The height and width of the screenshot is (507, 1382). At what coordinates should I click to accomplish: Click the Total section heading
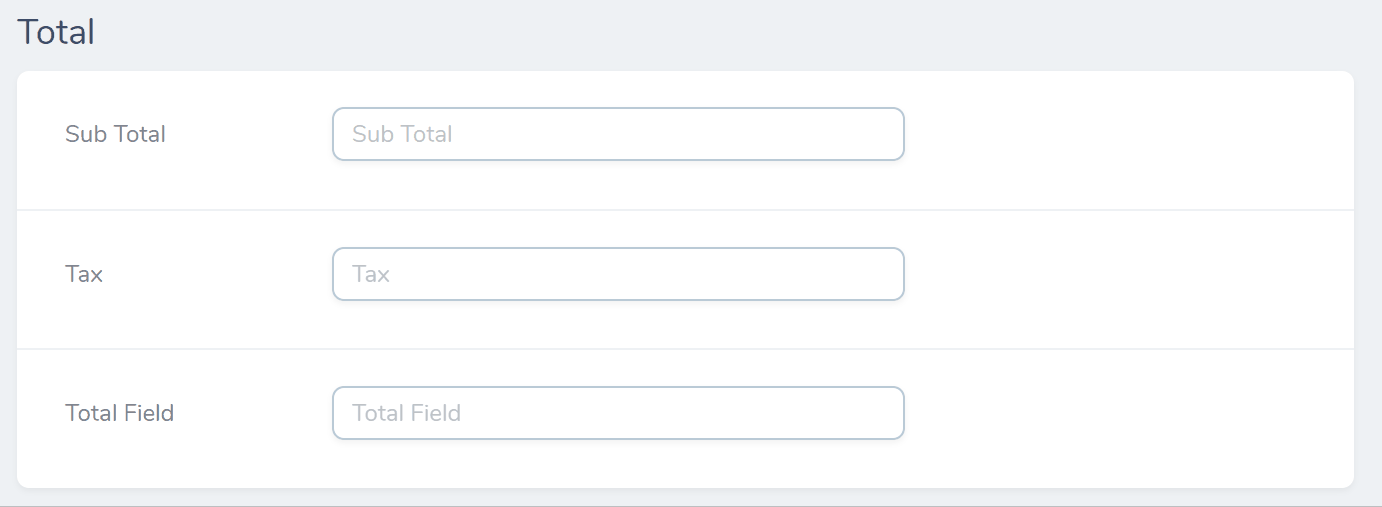[56, 32]
